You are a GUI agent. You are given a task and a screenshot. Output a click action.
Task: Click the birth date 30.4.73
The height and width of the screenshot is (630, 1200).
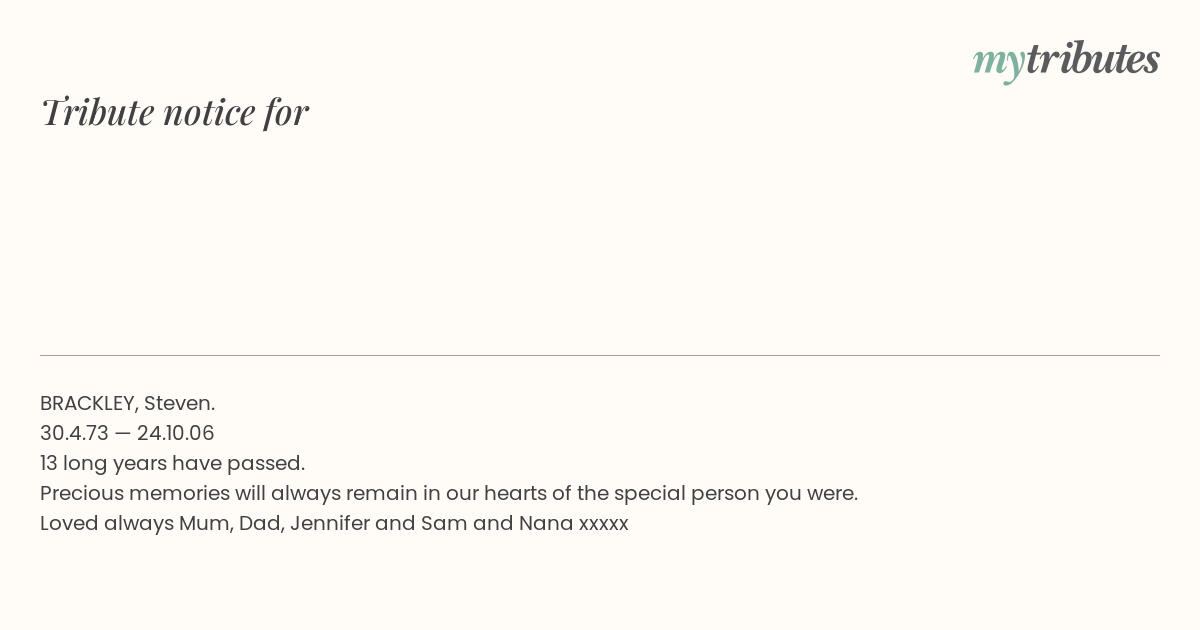[74, 433]
